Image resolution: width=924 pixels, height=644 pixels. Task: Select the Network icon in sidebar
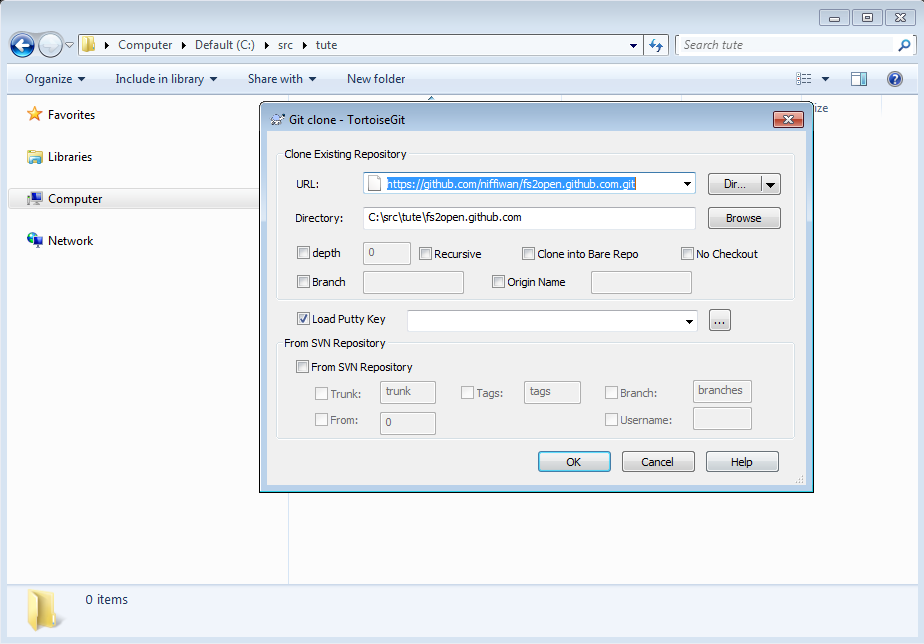(x=35, y=241)
